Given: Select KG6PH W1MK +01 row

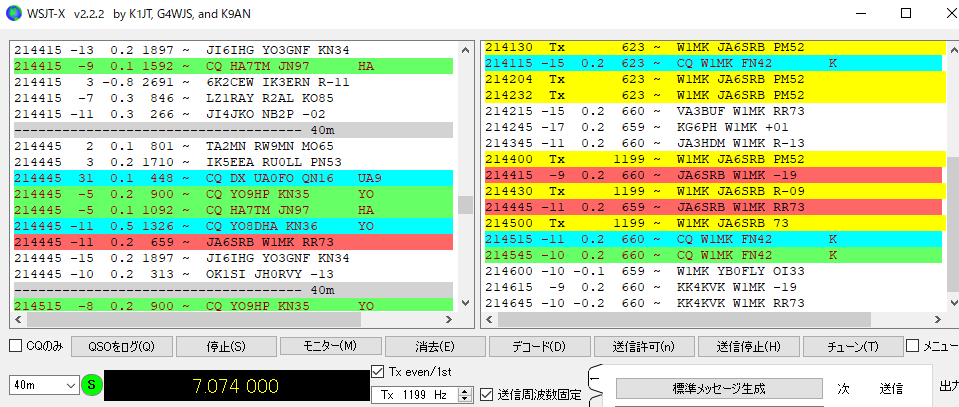Looking at the screenshot, I should click(x=713, y=127).
